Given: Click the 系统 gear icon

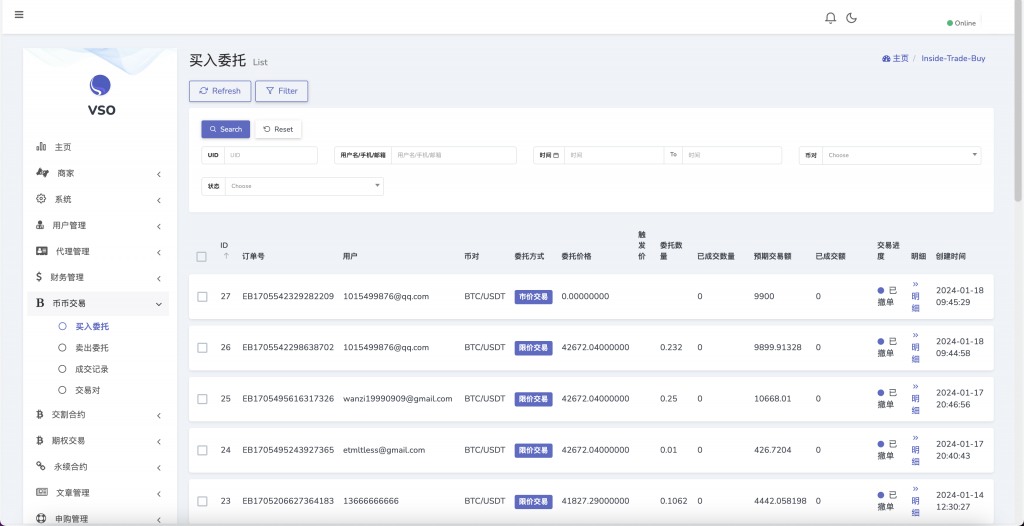Looking at the screenshot, I should pos(41,199).
